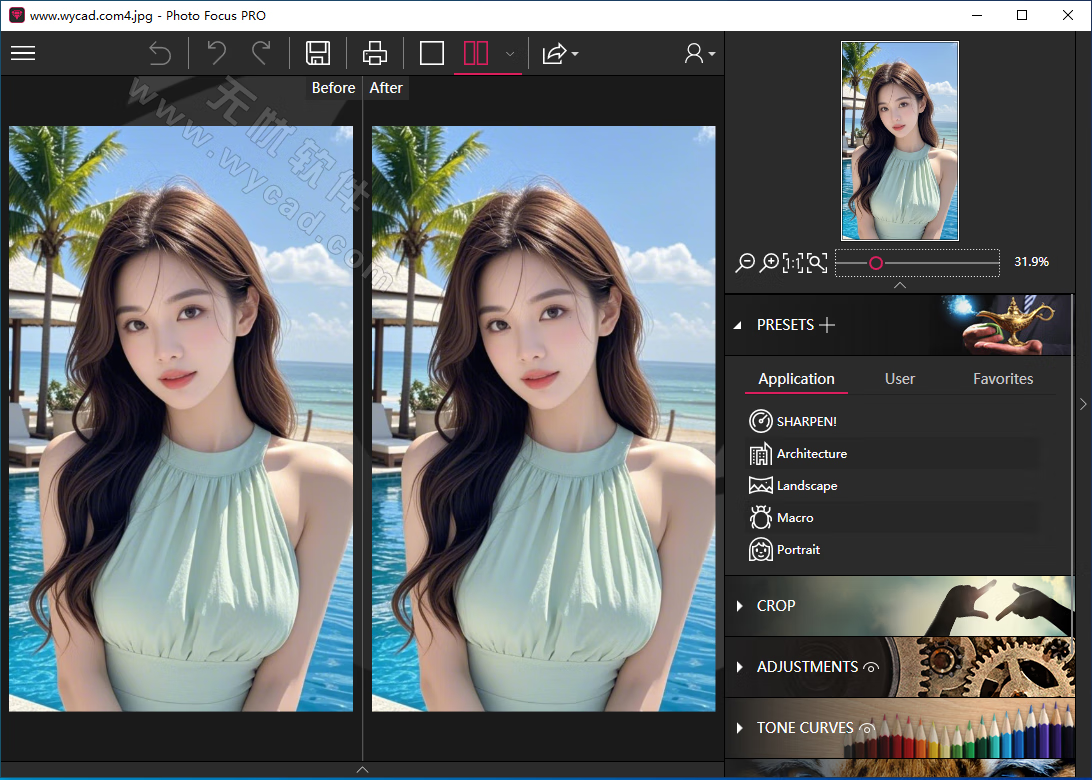Toggle the split before/after compare view
Screen dimensions: 1092x780
477,54
